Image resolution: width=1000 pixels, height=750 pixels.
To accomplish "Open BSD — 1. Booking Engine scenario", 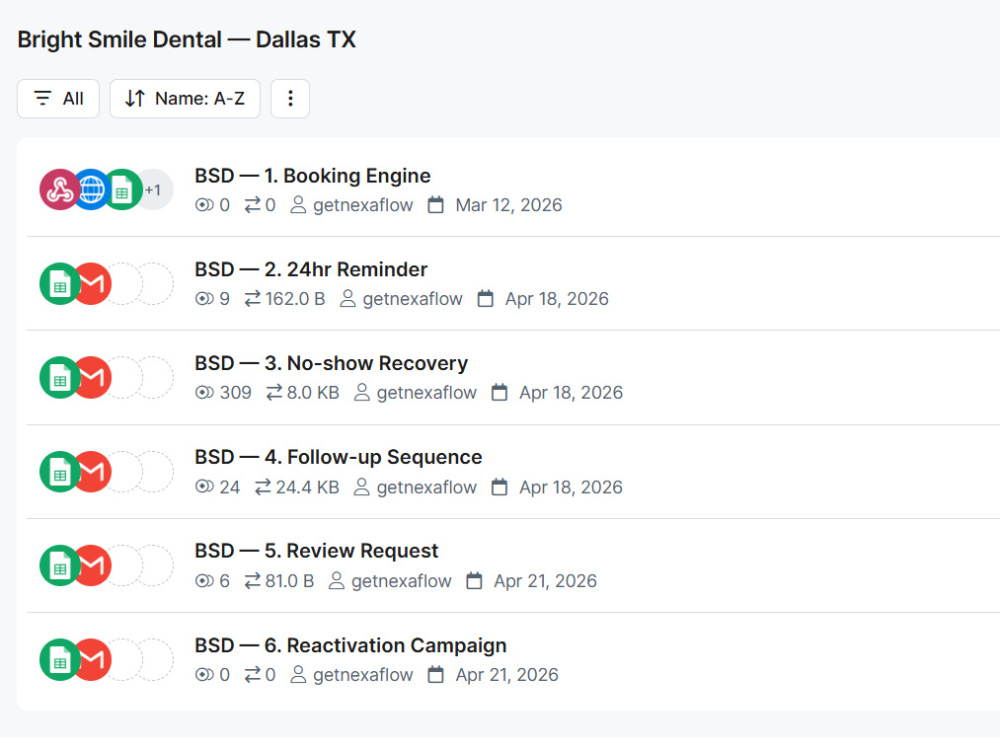I will [x=312, y=176].
